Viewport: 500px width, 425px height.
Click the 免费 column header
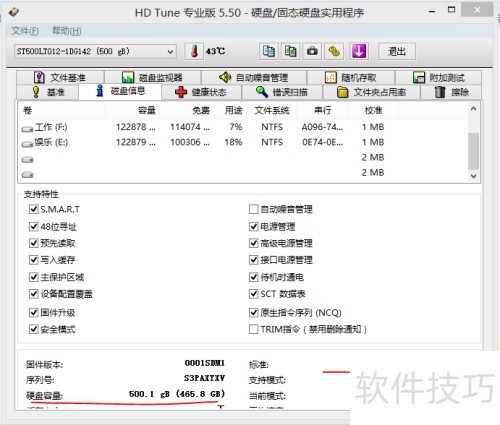[187, 110]
